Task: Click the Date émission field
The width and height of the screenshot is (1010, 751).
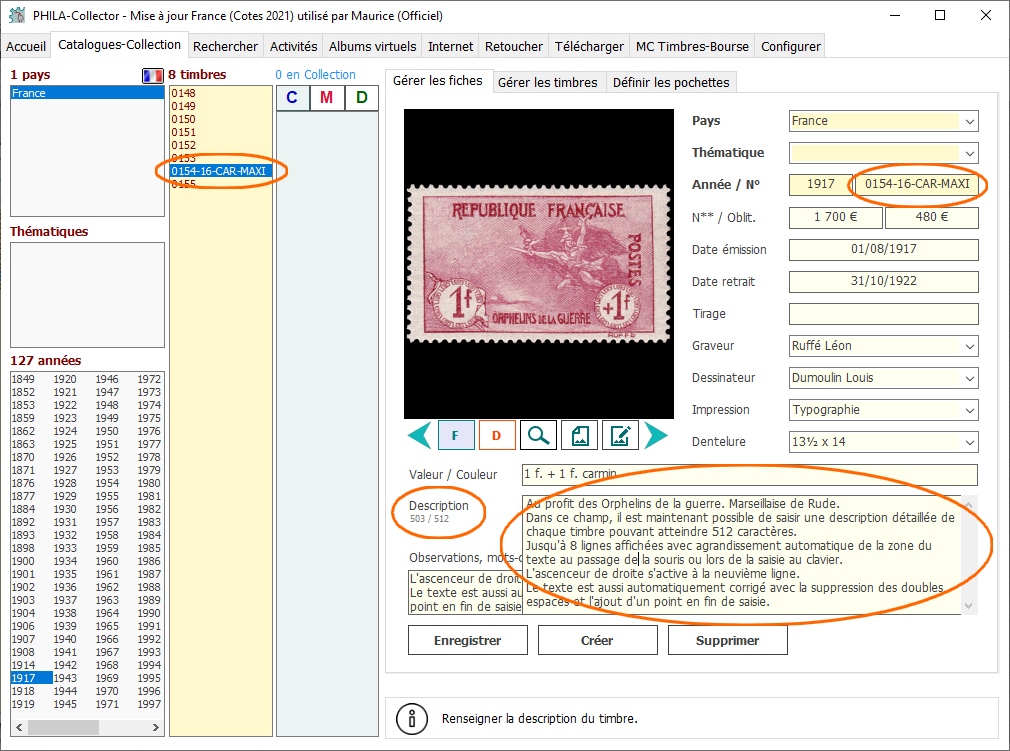Action: point(884,249)
